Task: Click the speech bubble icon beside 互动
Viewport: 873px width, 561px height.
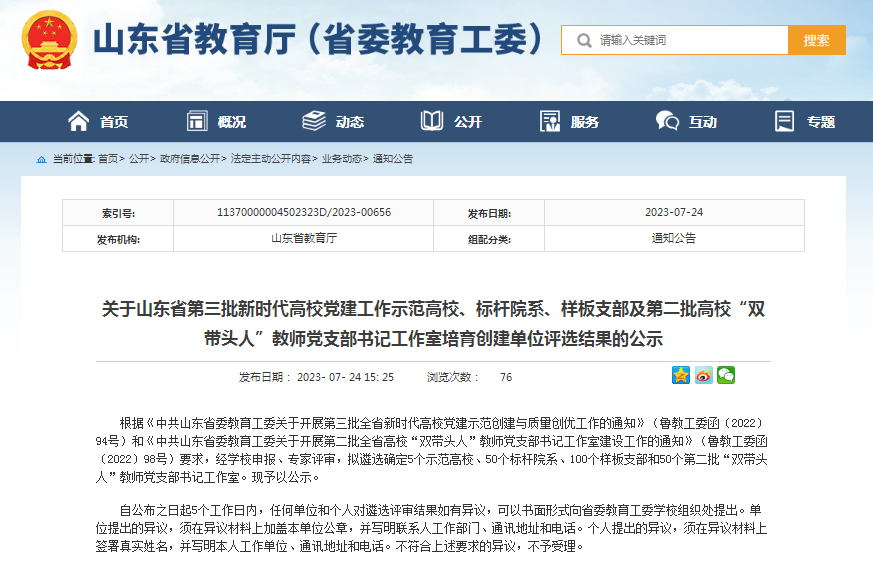Action: 667,121
